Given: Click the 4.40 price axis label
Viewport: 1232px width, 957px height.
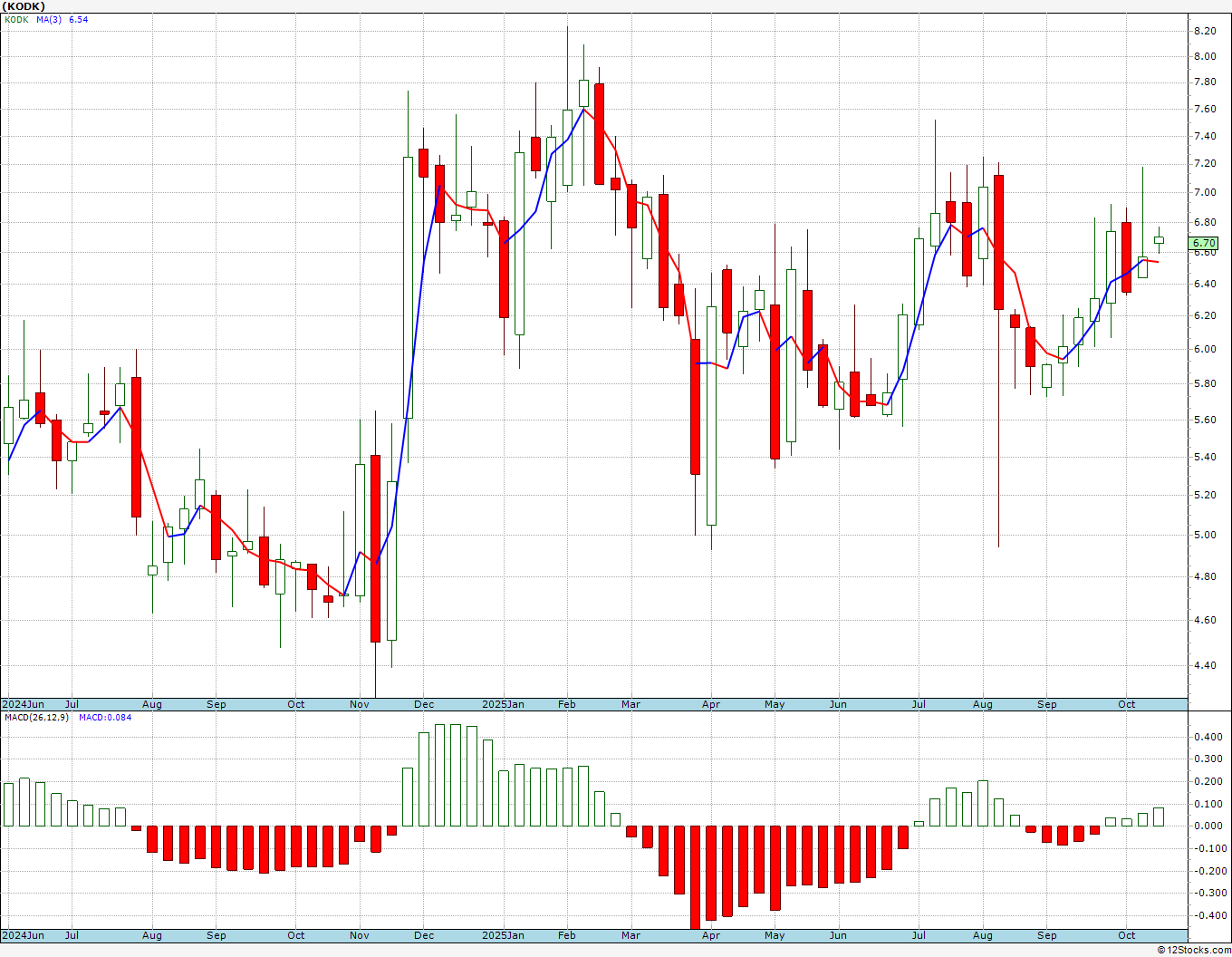Looking at the screenshot, I should [1205, 666].
